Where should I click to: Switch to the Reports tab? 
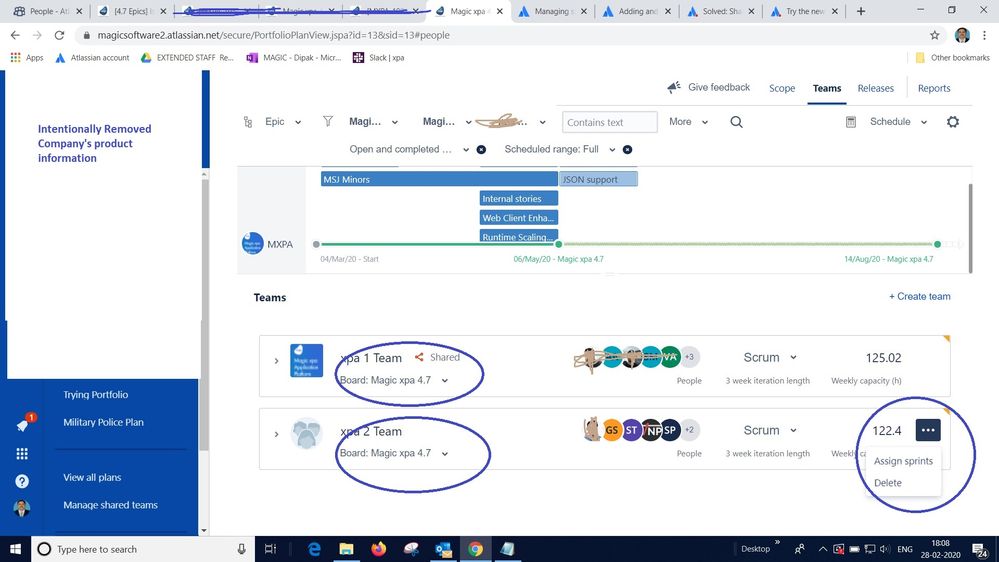click(934, 88)
